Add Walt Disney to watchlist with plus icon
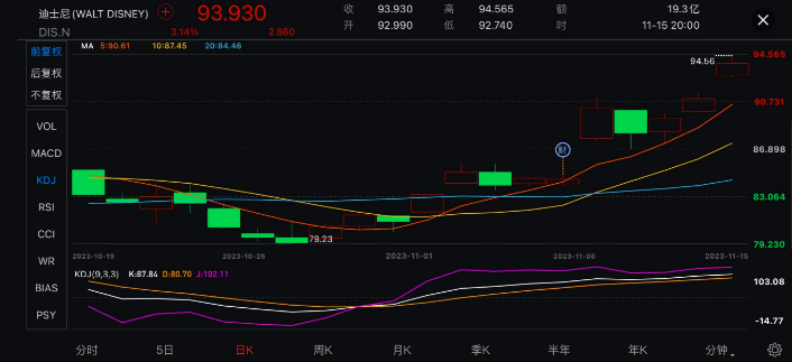 coord(165,13)
